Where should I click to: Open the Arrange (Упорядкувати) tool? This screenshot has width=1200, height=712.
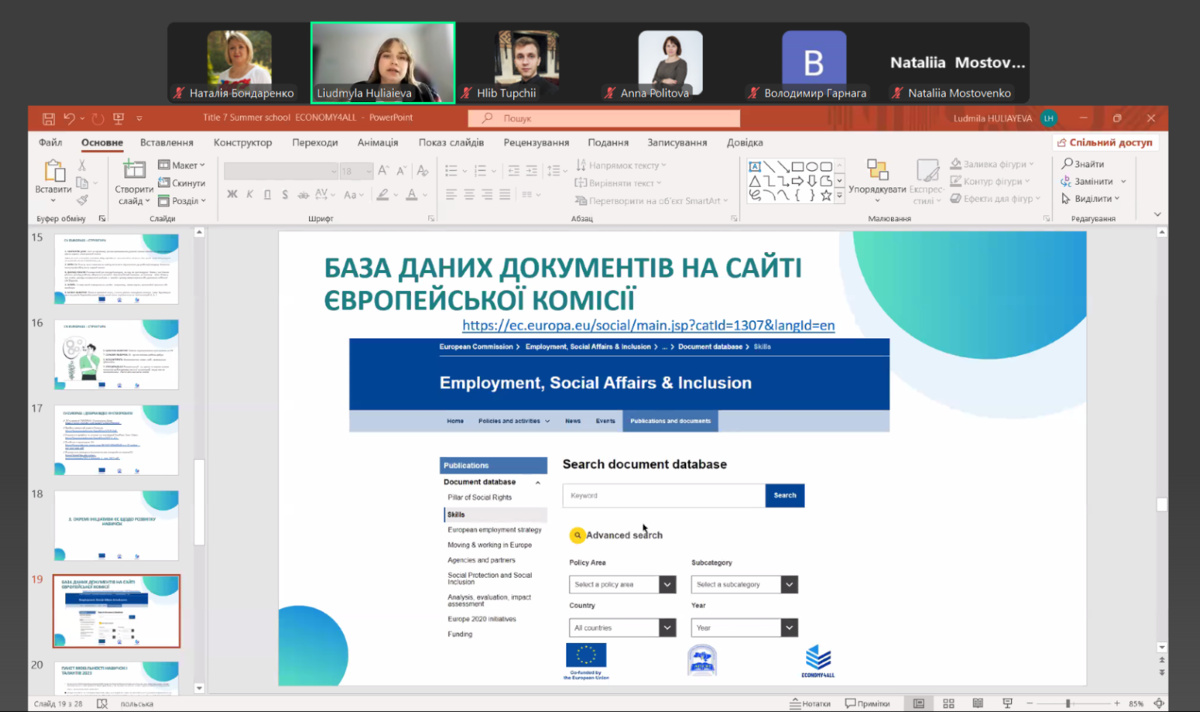877,180
